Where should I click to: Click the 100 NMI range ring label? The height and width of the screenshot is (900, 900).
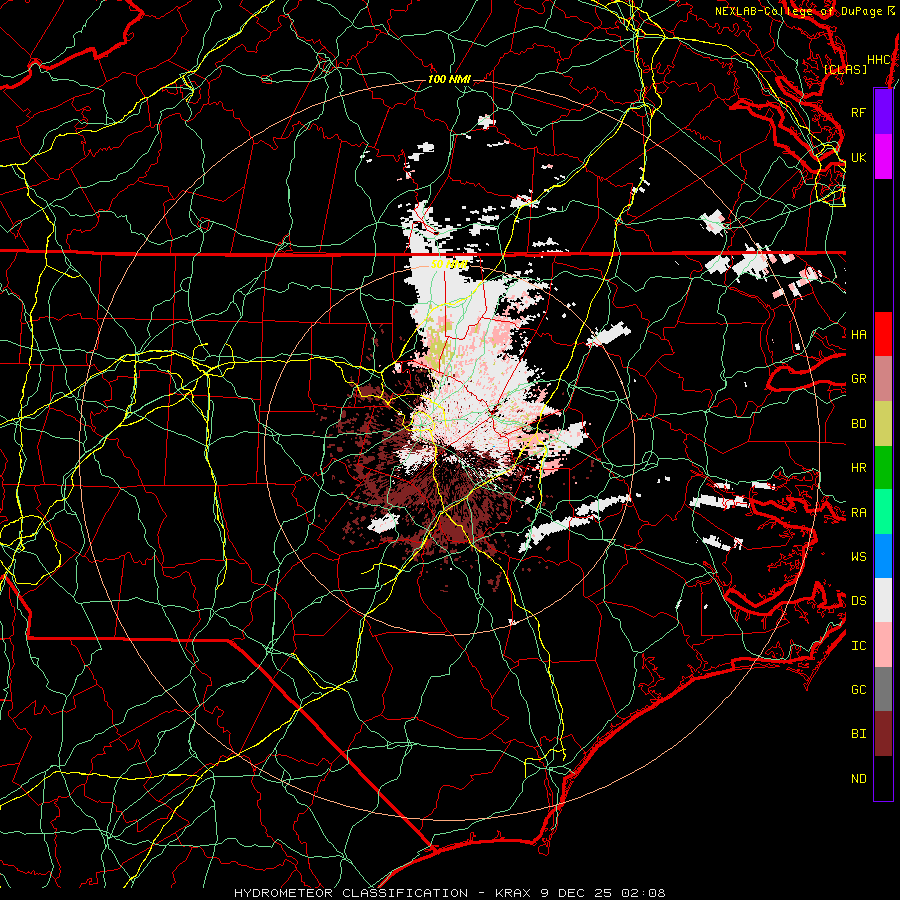(449, 79)
